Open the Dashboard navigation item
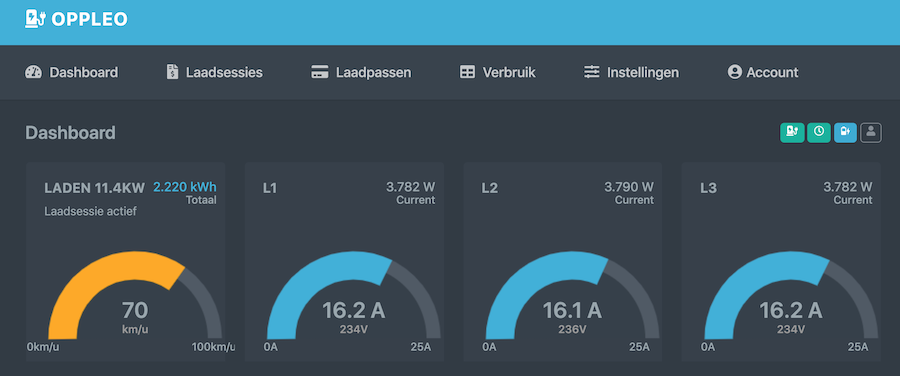Image resolution: width=900 pixels, height=376 pixels. pos(72,72)
